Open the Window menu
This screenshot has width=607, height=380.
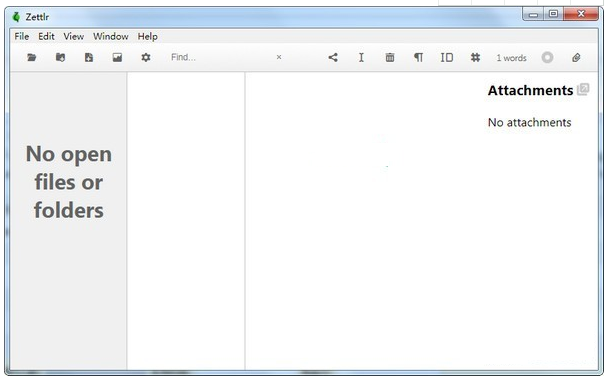coord(111,36)
